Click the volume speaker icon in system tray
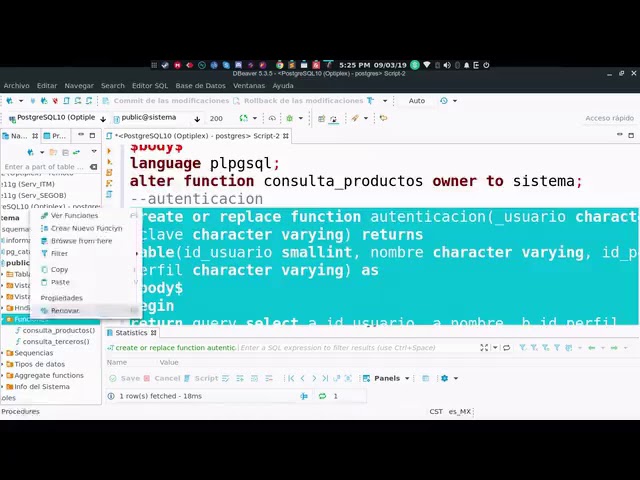Screen dimensions: 640x480 click(447, 65)
